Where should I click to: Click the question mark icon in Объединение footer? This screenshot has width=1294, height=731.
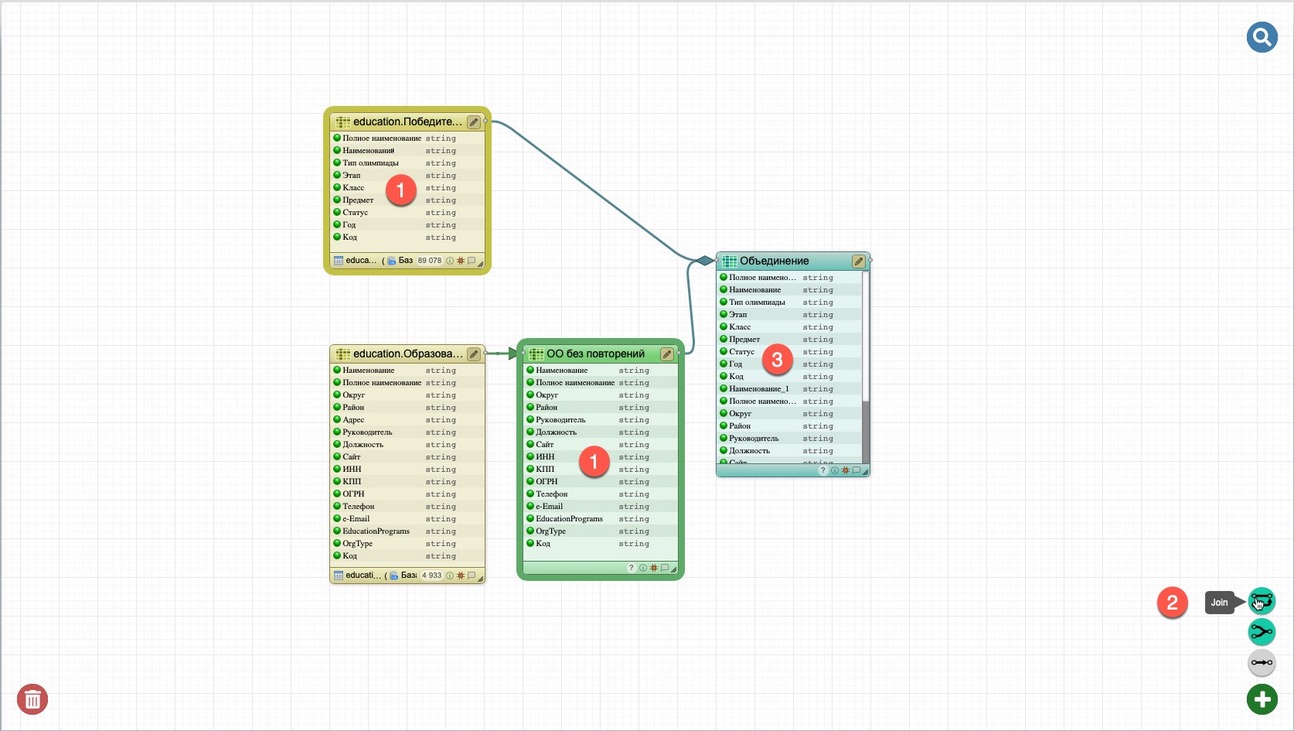[823, 470]
